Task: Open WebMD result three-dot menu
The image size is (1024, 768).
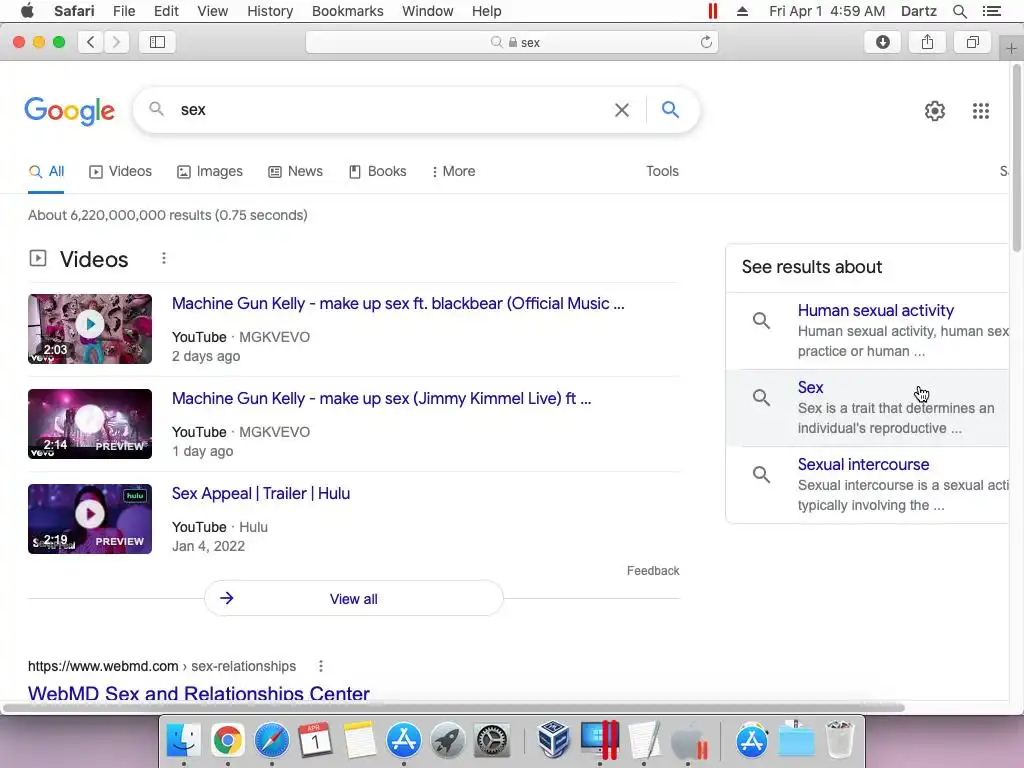Action: click(x=321, y=666)
